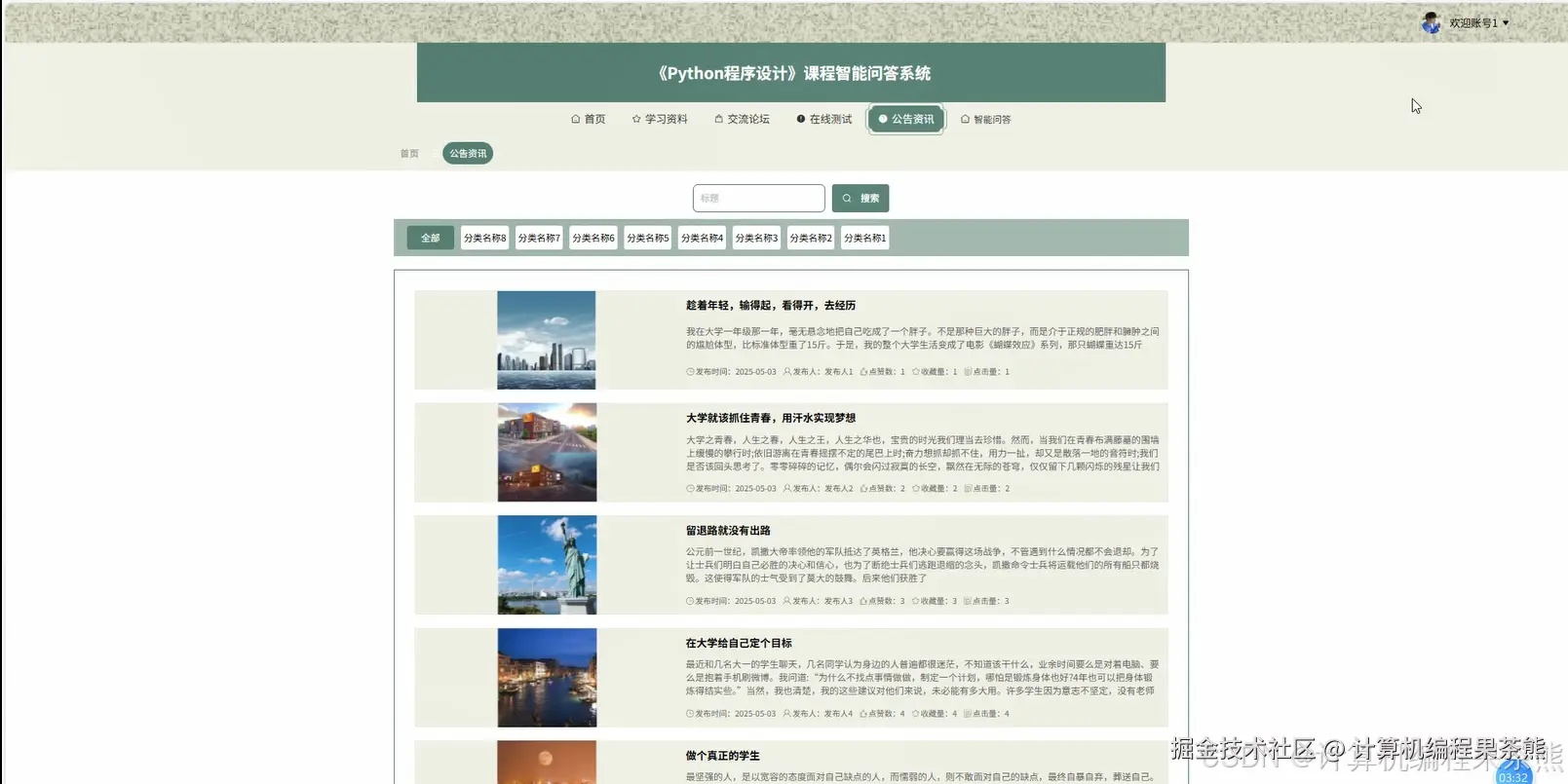Open night canal thumbnail of fourth article
Image resolution: width=1568 pixels, height=784 pixels.
547,677
